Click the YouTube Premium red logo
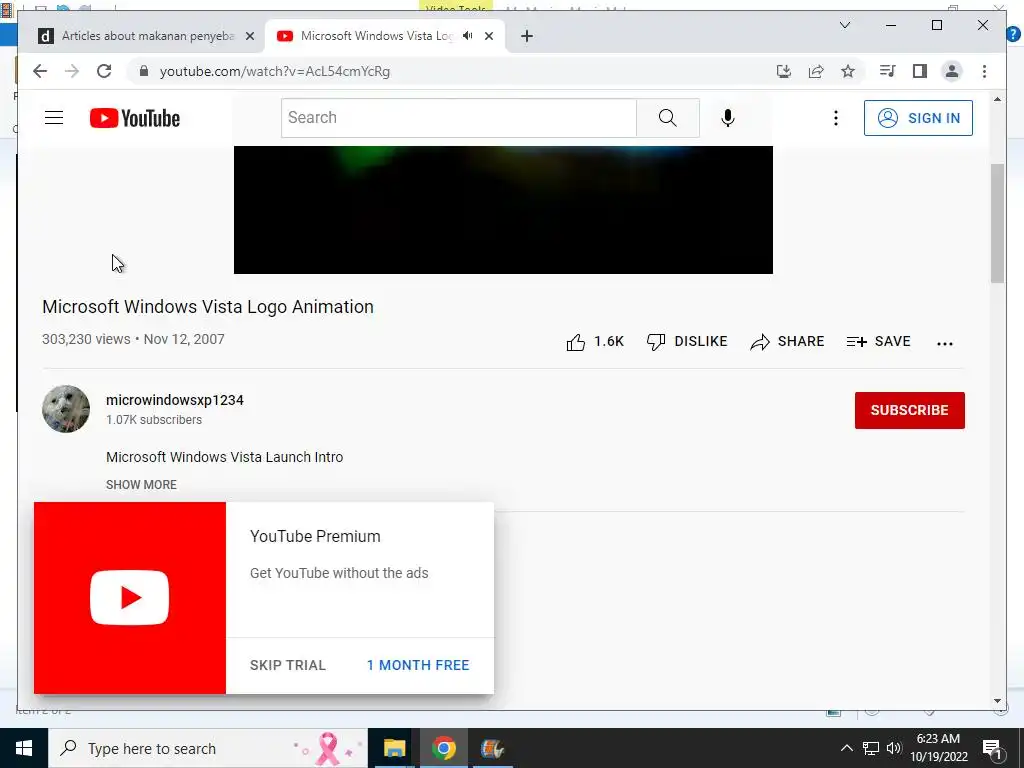 (x=129, y=598)
